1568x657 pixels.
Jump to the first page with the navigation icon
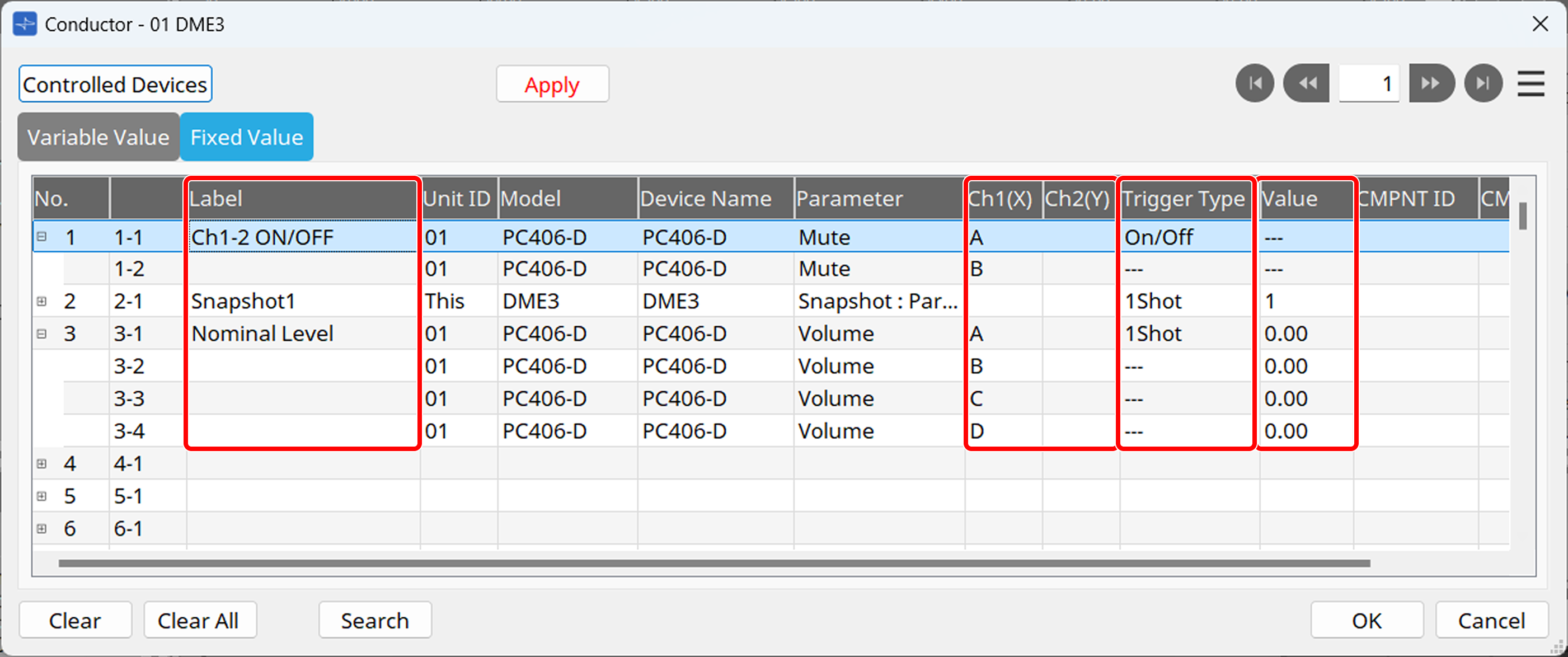point(1255,83)
